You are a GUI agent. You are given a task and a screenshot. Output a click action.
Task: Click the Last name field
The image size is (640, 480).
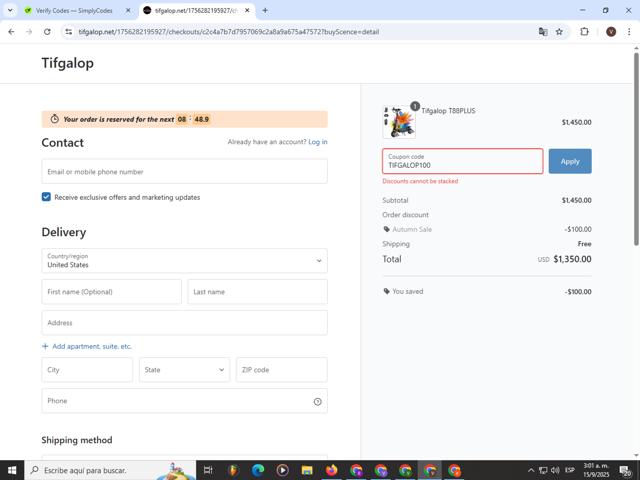257,292
